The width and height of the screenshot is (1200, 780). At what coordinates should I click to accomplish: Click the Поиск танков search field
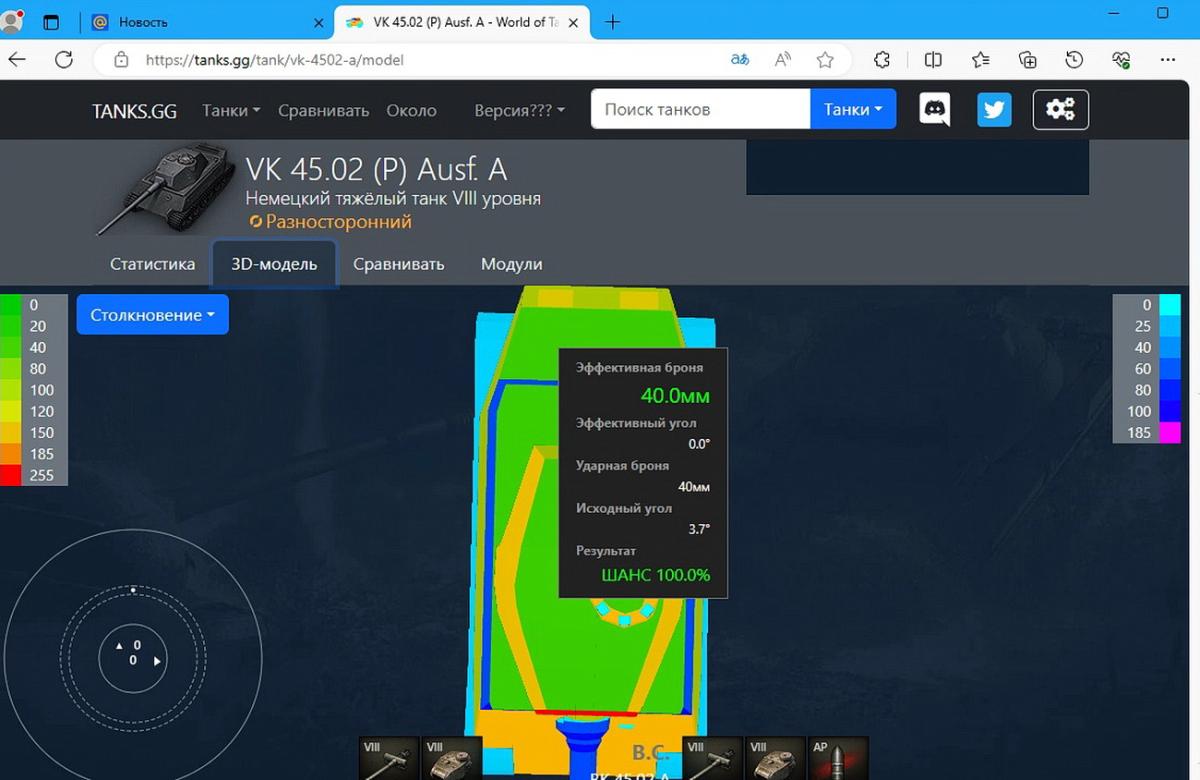tap(700, 110)
